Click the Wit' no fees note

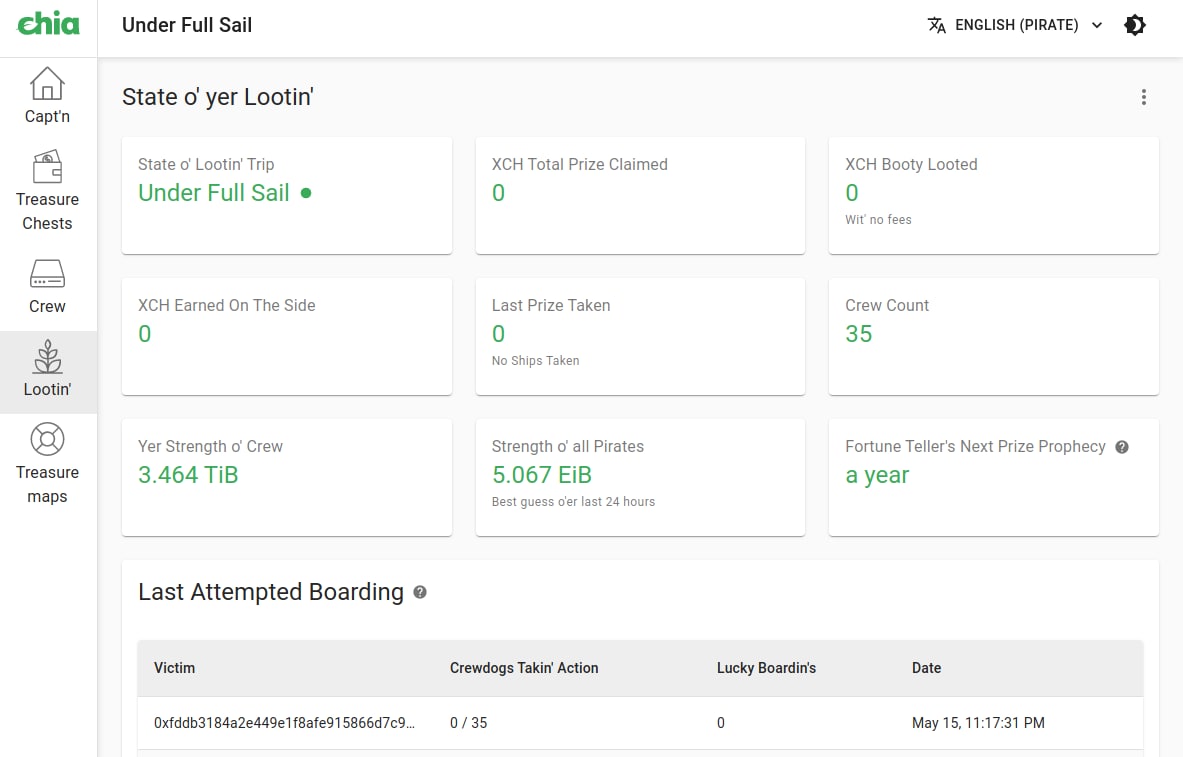point(878,220)
